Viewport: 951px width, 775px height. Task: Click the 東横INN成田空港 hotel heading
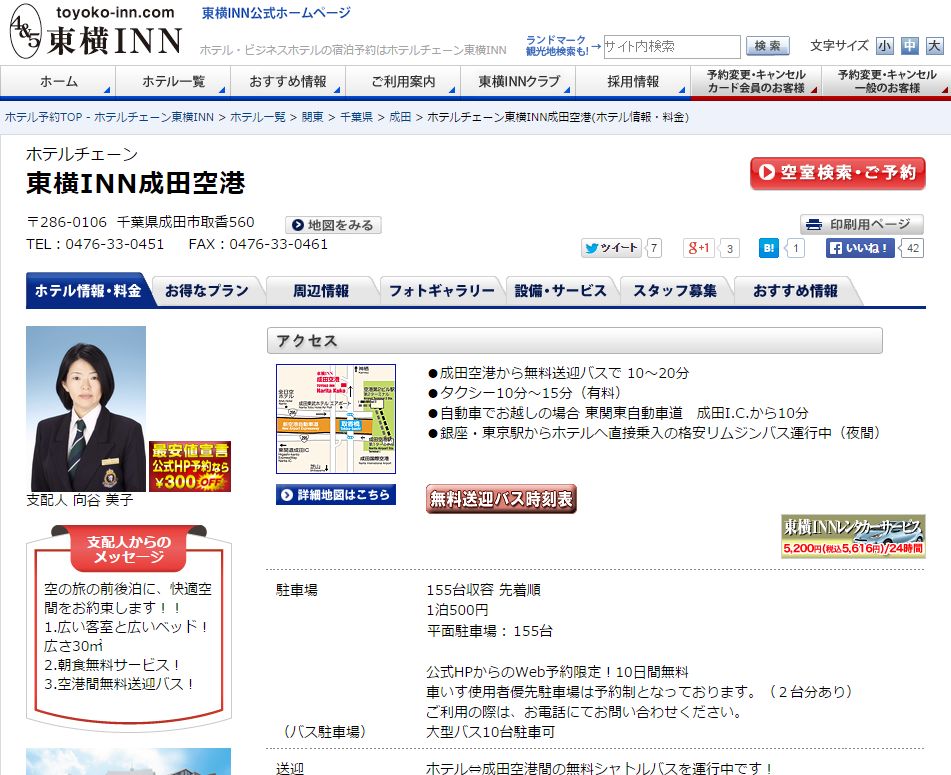coord(136,183)
